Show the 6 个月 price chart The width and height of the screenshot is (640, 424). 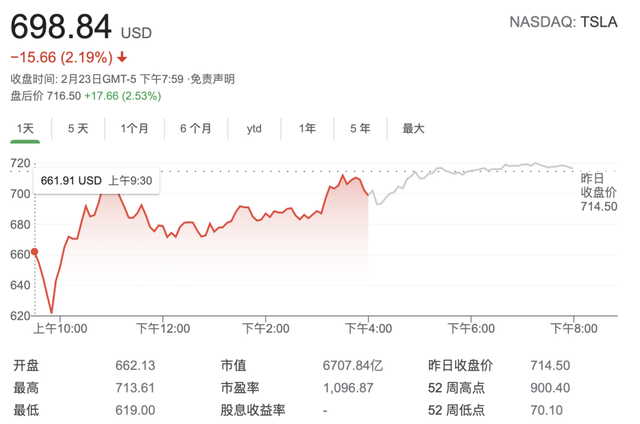coord(196,128)
